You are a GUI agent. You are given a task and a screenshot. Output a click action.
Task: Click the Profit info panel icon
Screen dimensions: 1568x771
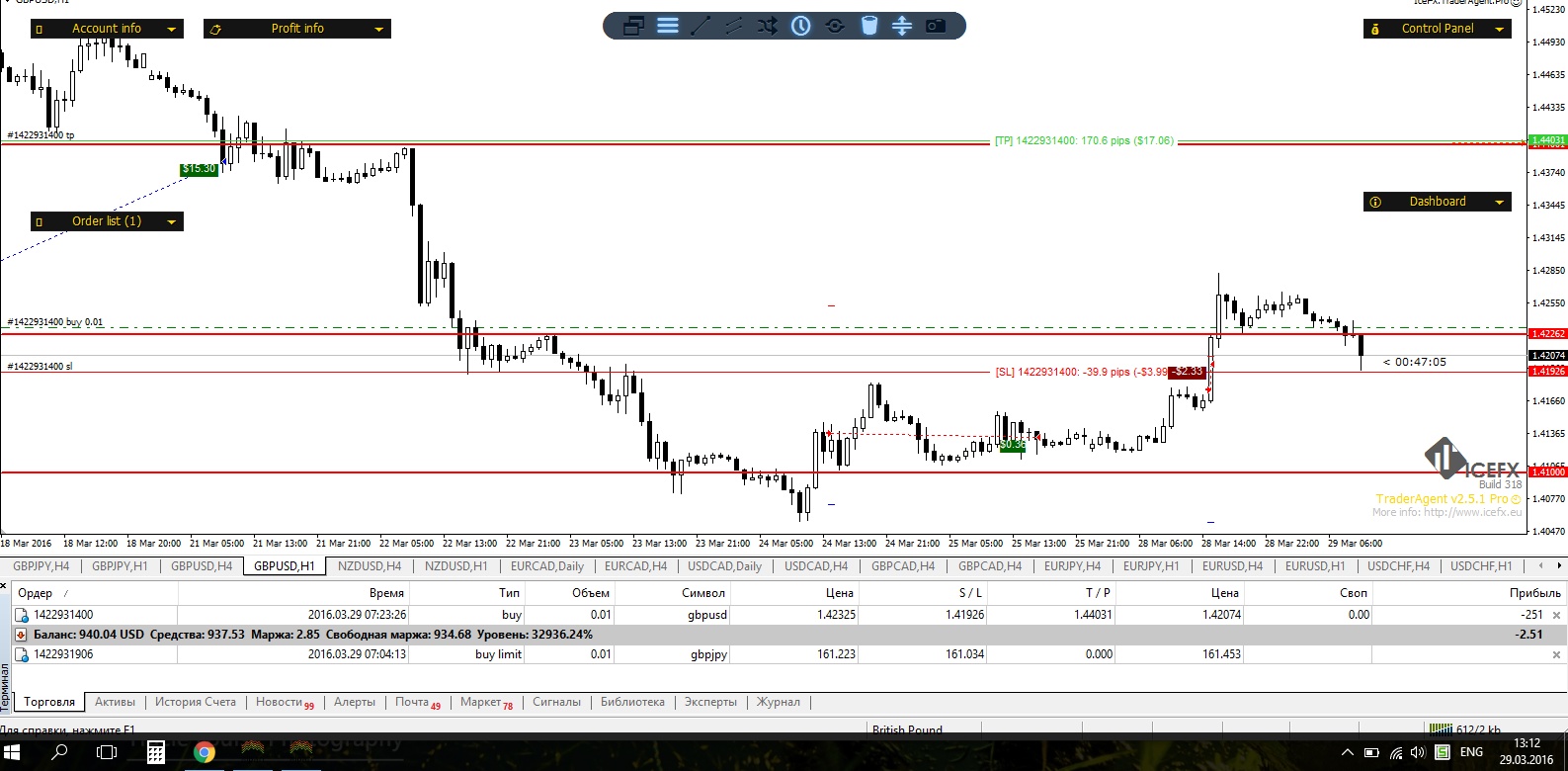point(215,30)
